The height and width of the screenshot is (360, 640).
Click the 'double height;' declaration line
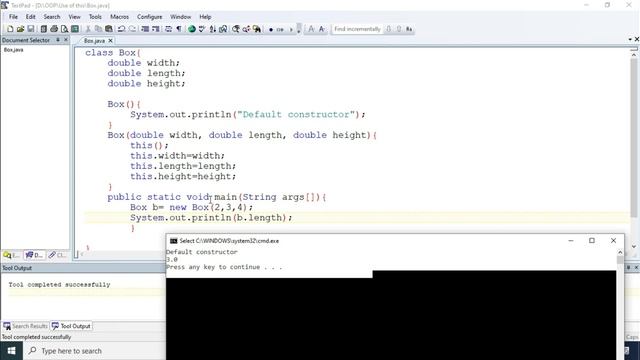point(146,83)
